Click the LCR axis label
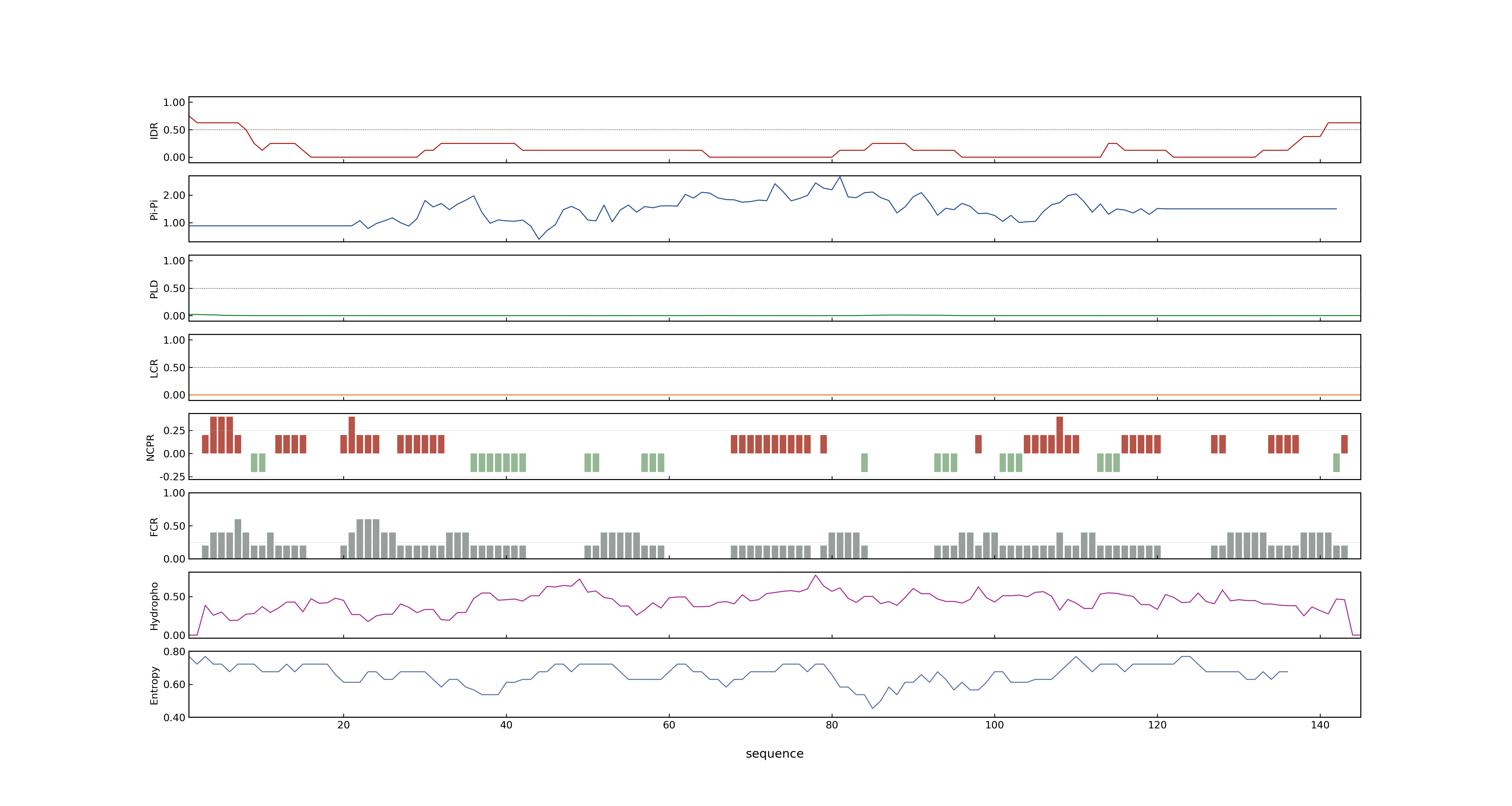The width and height of the screenshot is (1512, 806). (x=154, y=368)
